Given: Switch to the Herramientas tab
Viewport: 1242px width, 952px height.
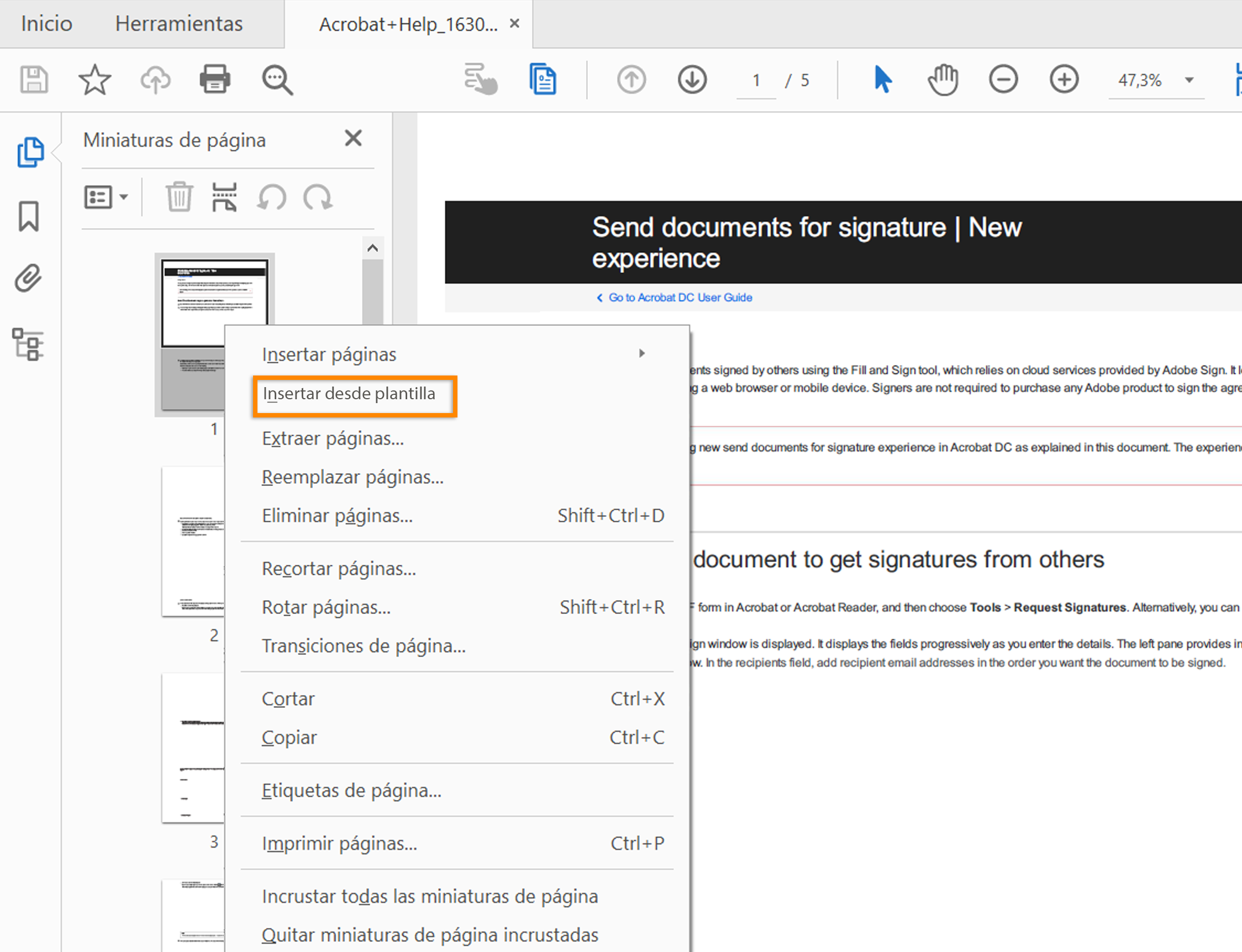Looking at the screenshot, I should coord(178,24).
